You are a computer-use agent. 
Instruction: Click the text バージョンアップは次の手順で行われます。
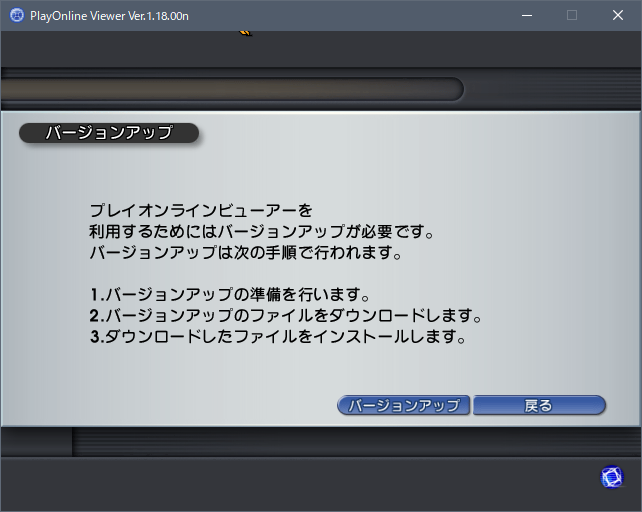(246, 253)
